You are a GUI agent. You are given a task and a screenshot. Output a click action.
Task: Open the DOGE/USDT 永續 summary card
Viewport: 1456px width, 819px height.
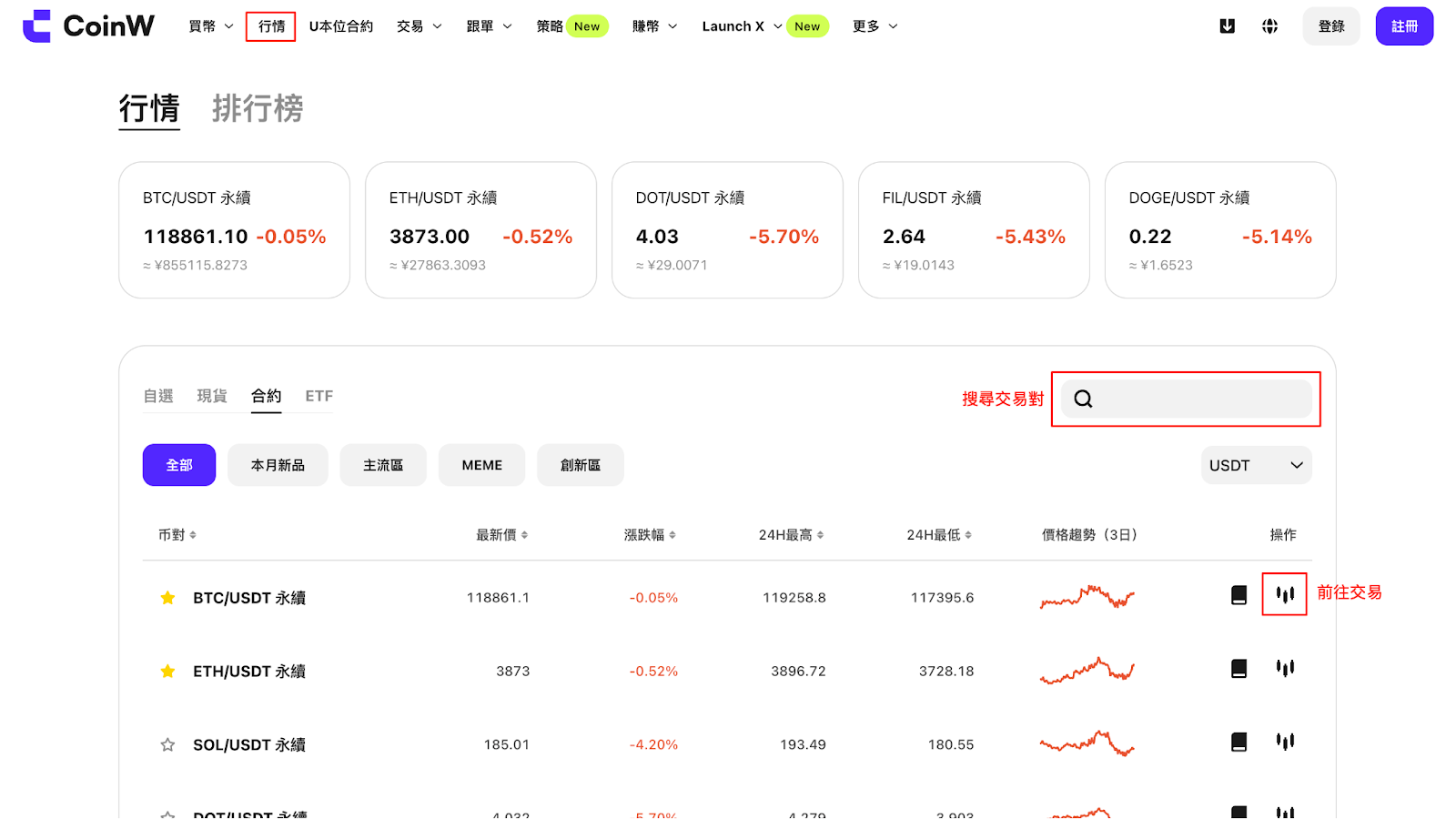pos(1221,230)
